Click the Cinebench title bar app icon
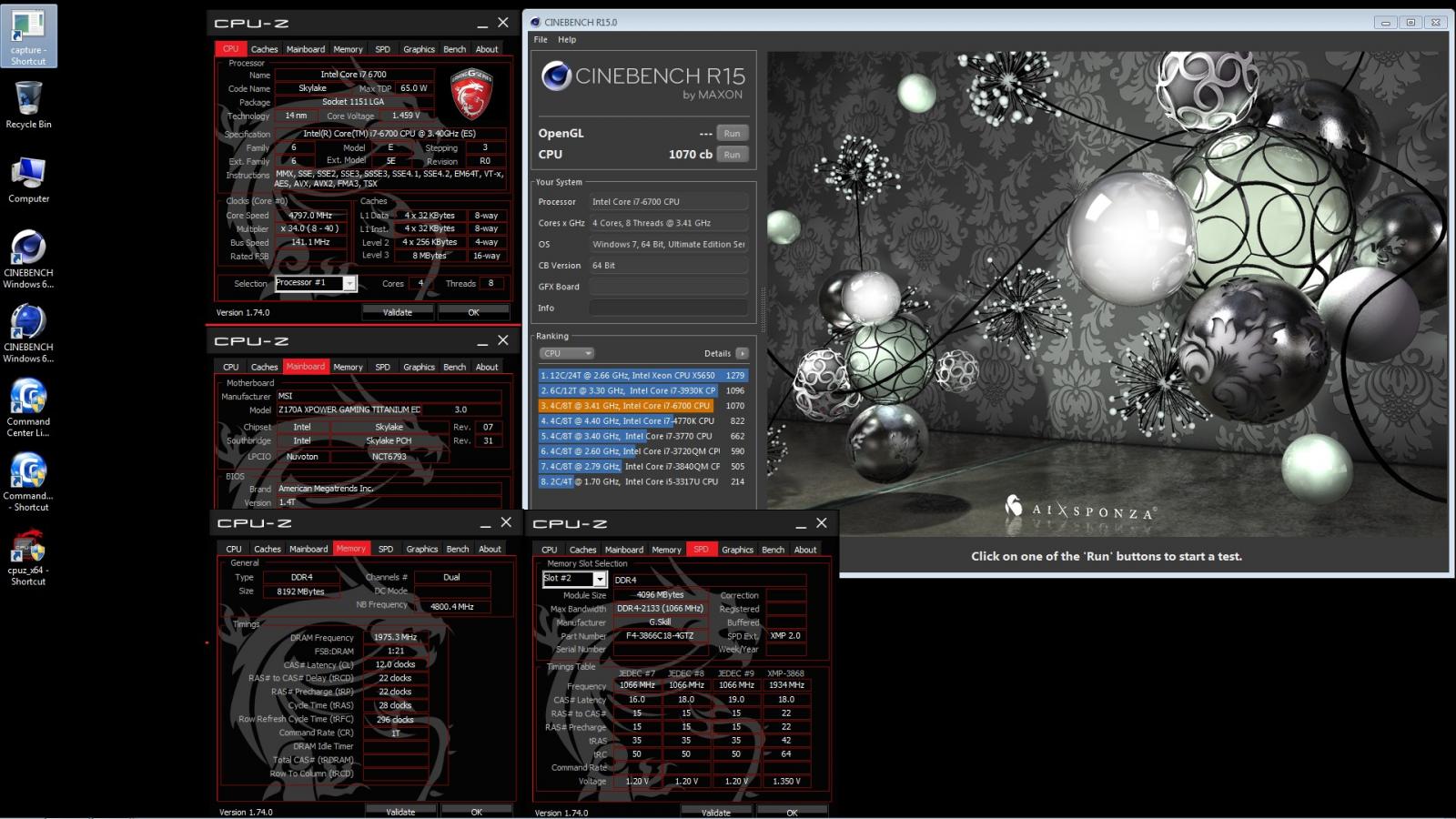This screenshot has width=1456, height=819. pos(535,22)
